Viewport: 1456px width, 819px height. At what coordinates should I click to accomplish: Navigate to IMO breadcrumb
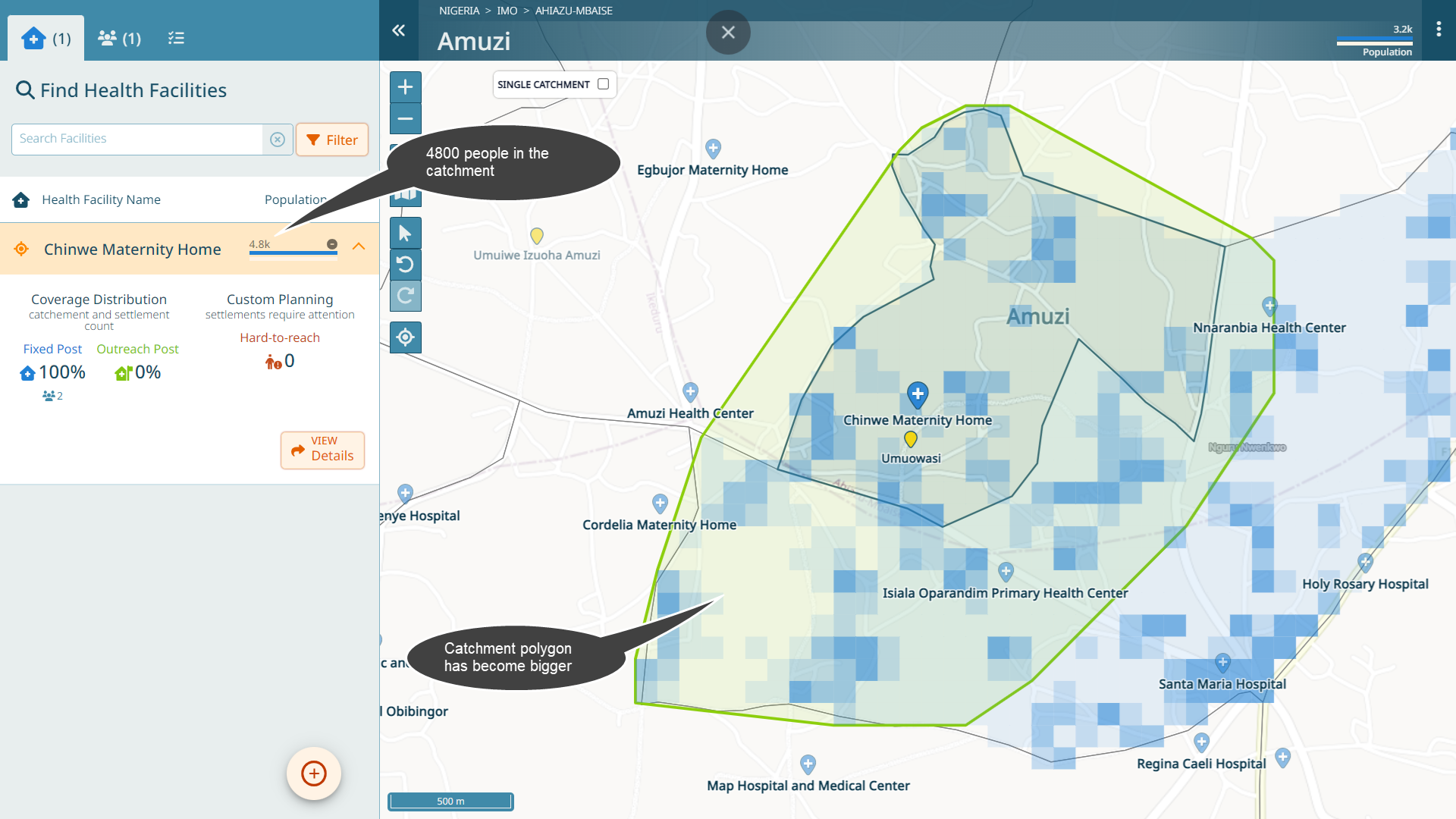pos(507,11)
